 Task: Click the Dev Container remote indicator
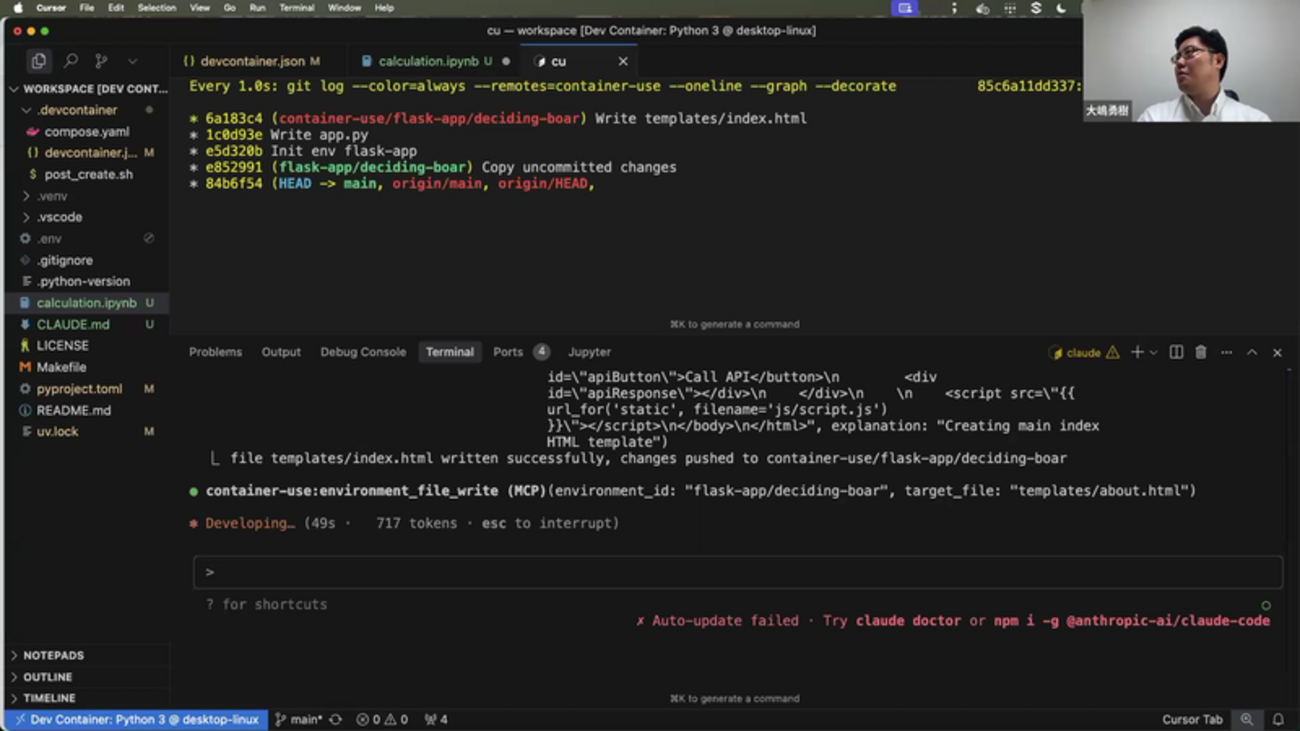pos(137,720)
